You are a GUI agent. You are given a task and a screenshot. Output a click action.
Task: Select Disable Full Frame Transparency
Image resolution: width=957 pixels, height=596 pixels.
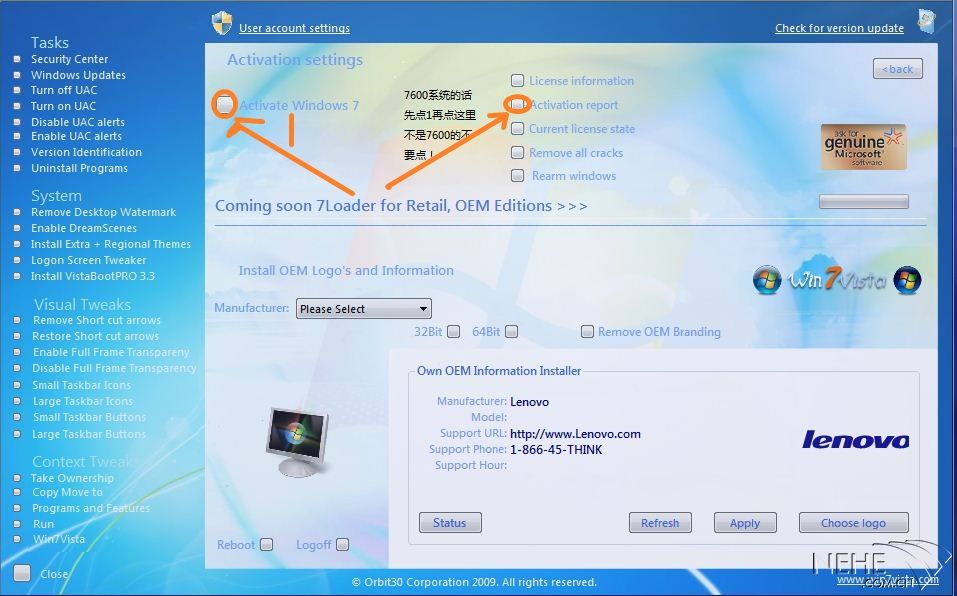[x=114, y=368]
